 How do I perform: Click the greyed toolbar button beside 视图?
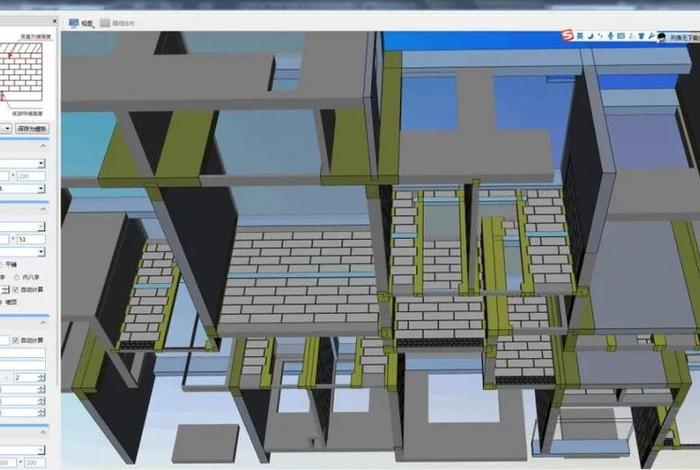(117, 23)
